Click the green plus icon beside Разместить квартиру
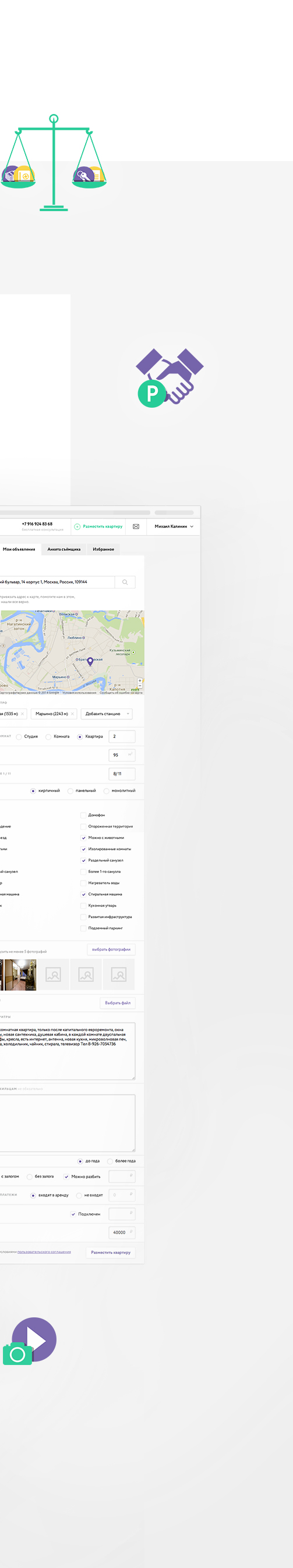The image size is (293, 1568). pyautogui.click(x=77, y=526)
